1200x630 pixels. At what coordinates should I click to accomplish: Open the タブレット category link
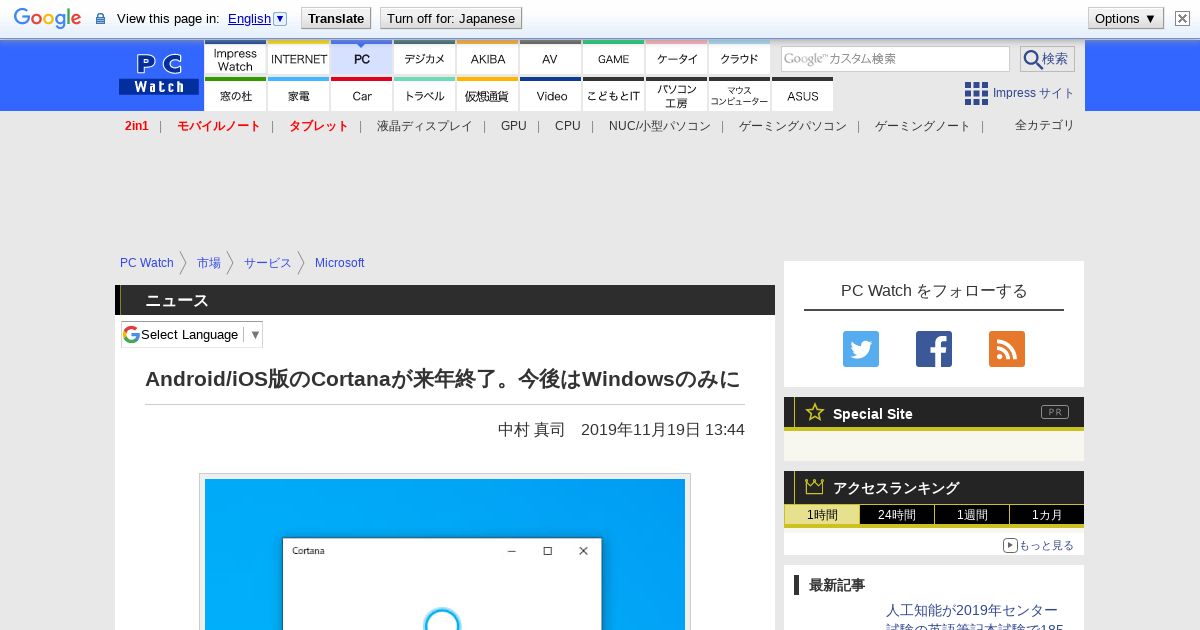pos(318,126)
